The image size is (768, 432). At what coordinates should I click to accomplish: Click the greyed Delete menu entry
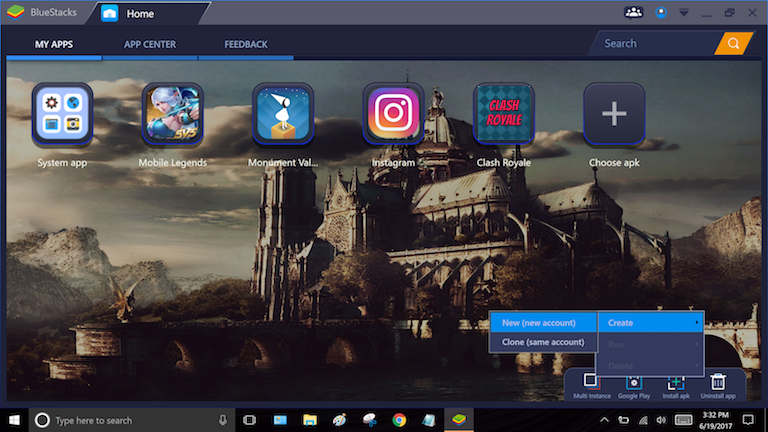pos(650,366)
